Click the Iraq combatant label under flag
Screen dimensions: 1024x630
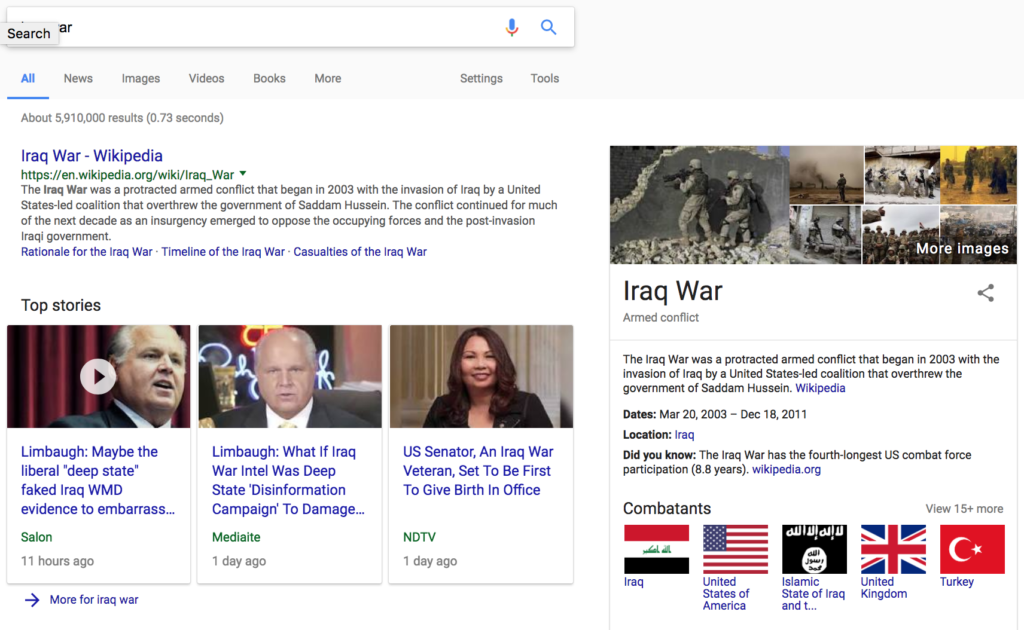click(x=633, y=582)
